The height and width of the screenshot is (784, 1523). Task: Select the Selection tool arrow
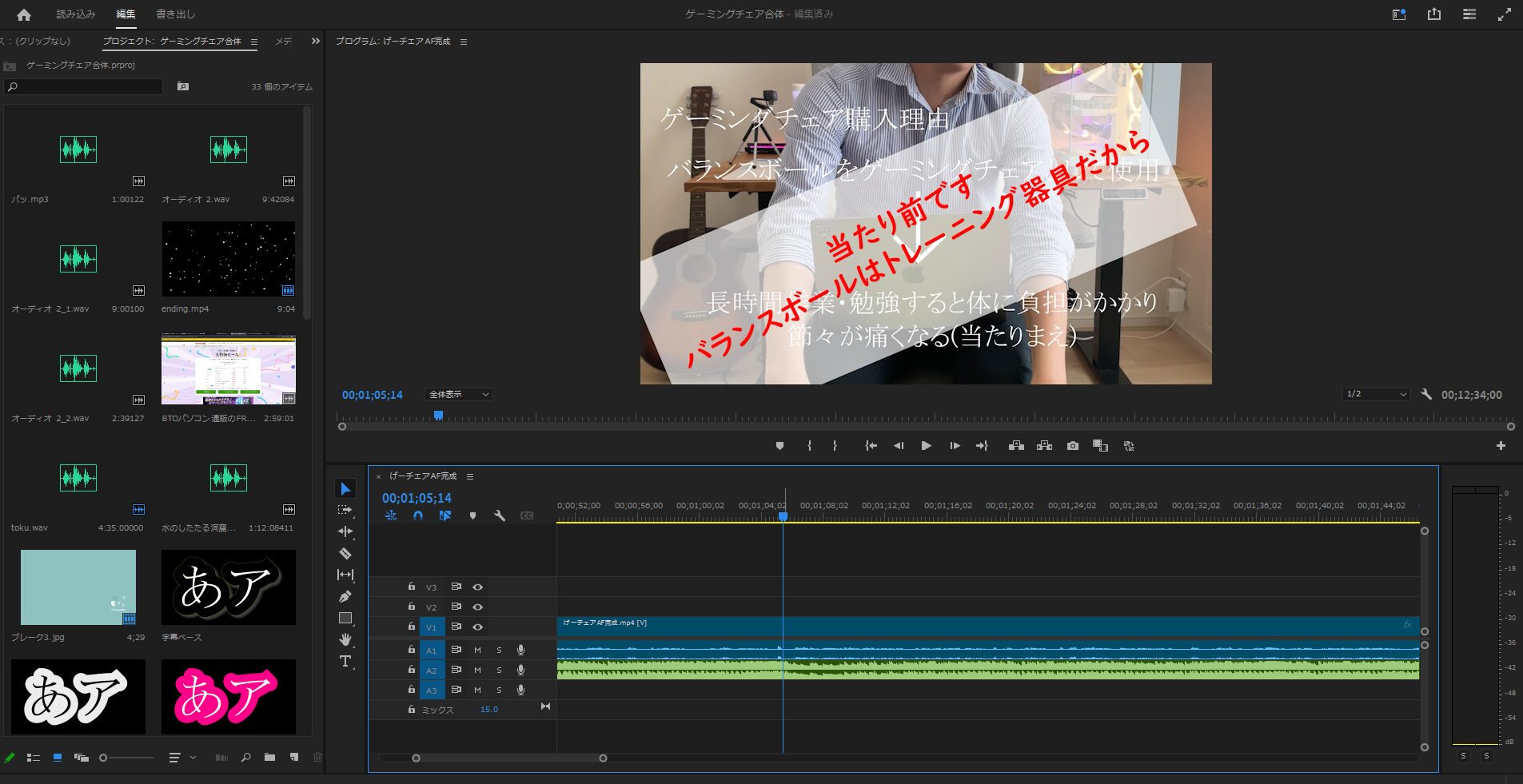click(x=345, y=489)
